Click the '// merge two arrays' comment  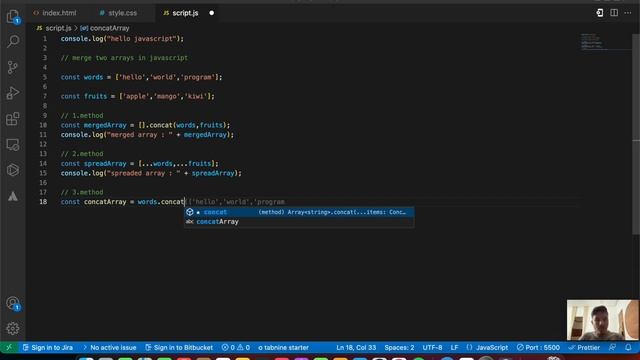(x=124, y=58)
